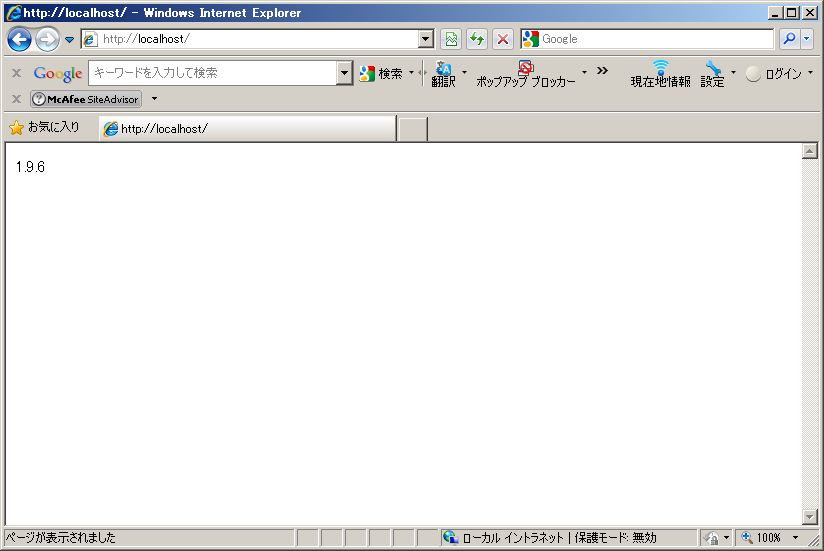Open a new tab

[413, 129]
